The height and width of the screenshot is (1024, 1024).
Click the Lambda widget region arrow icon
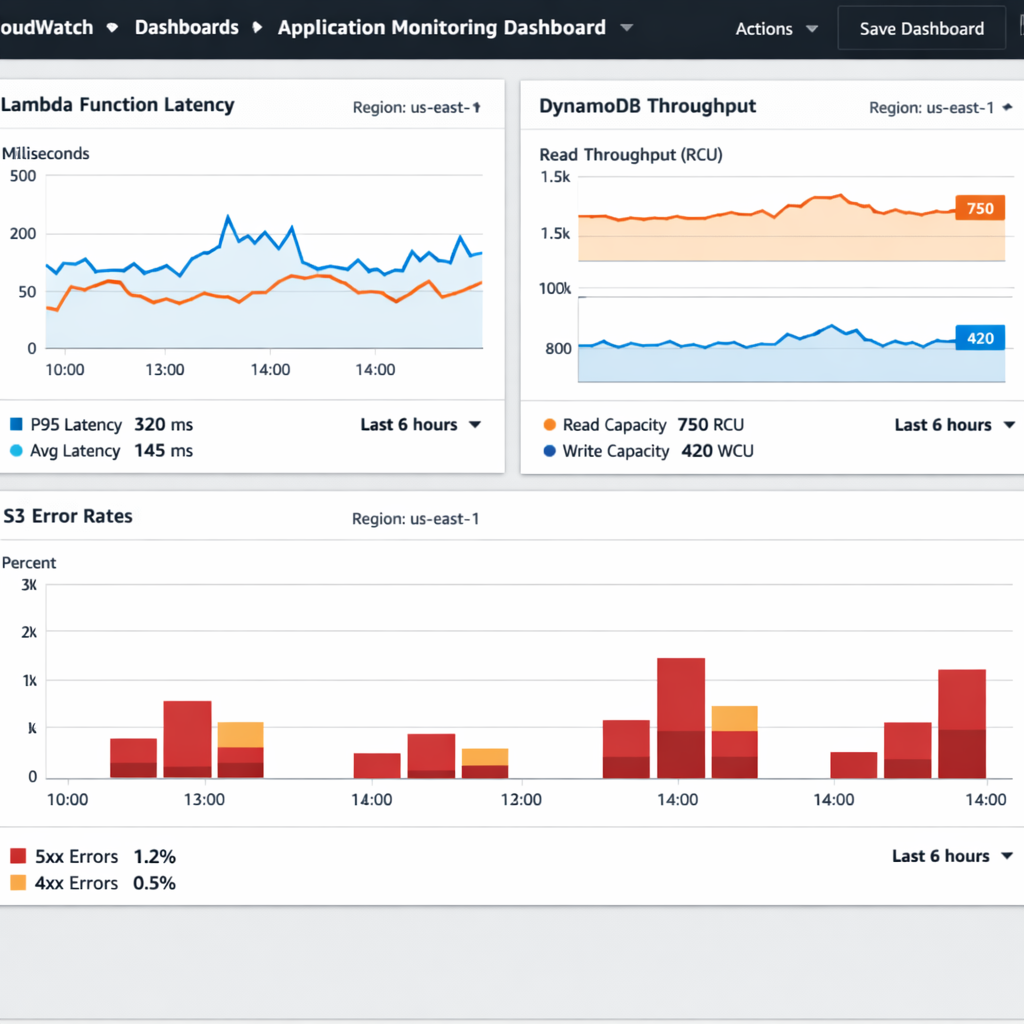click(x=477, y=107)
